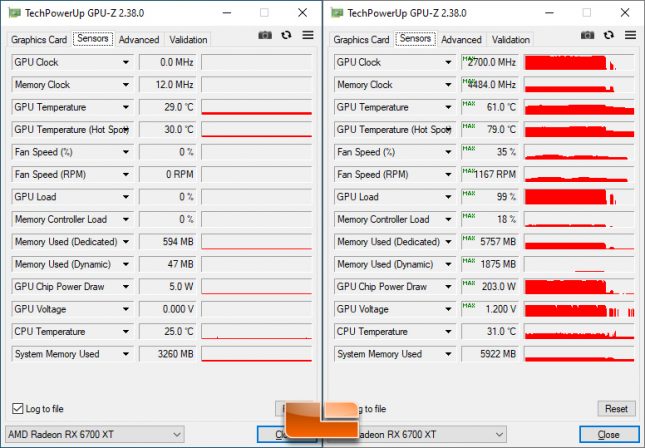Expand GPU Voltage dropdown in left window
645x448 pixels.
(126, 309)
